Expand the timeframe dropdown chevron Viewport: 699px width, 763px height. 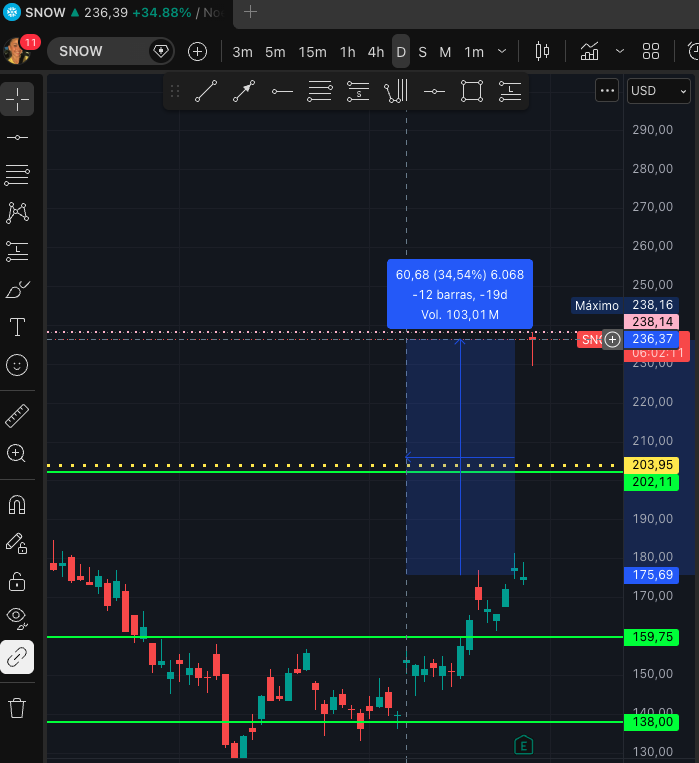click(502, 51)
